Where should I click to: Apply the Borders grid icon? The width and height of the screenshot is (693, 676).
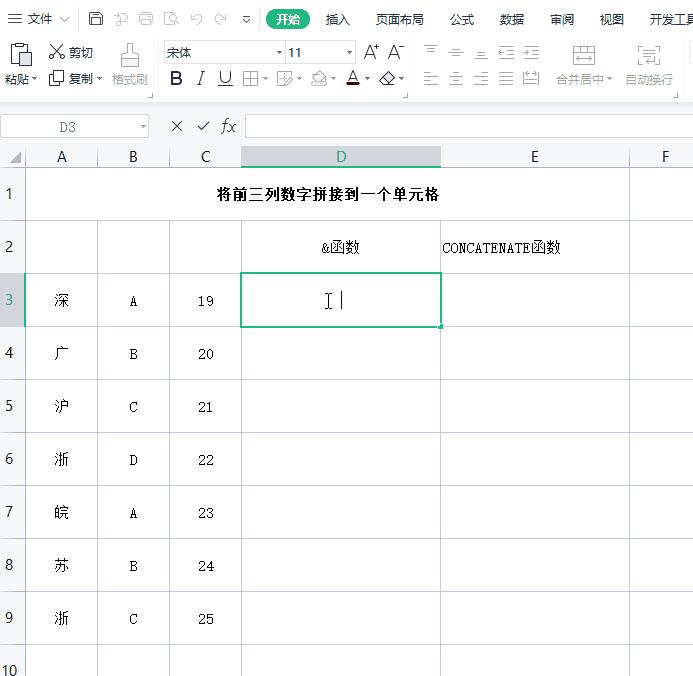point(251,79)
